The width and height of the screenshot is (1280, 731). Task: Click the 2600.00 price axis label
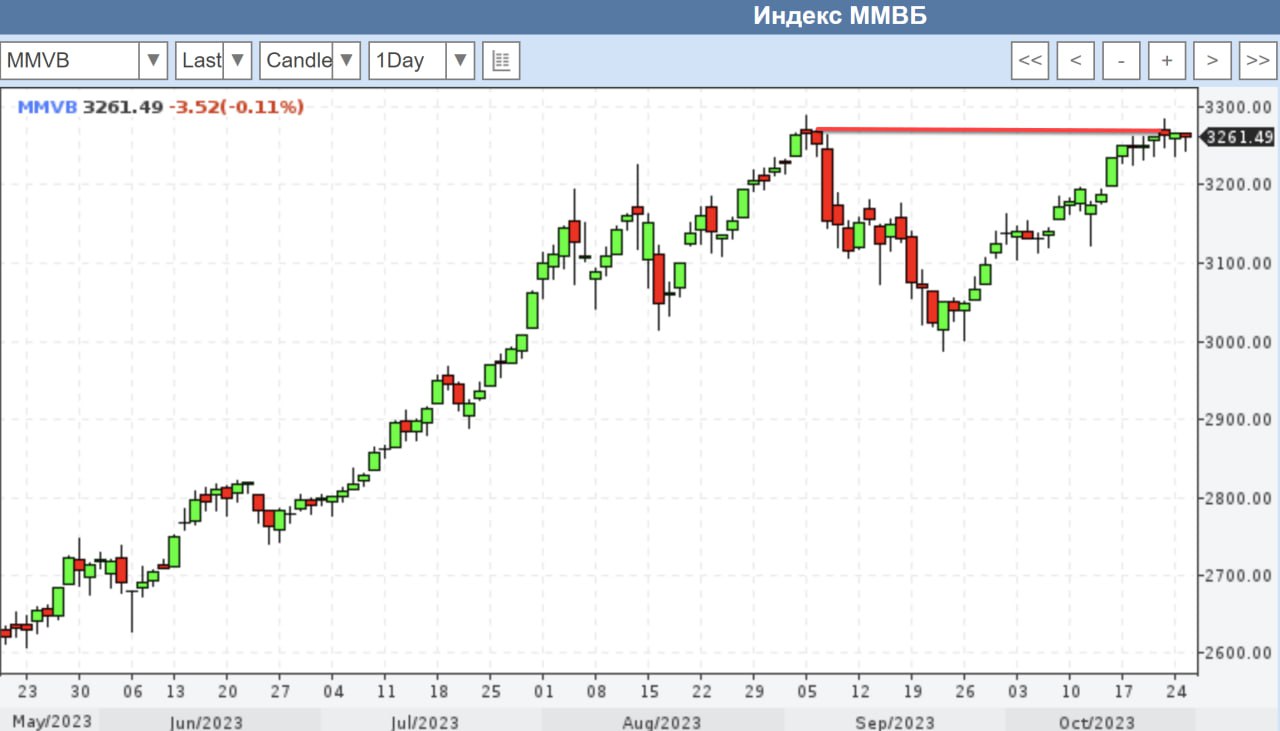point(1237,653)
